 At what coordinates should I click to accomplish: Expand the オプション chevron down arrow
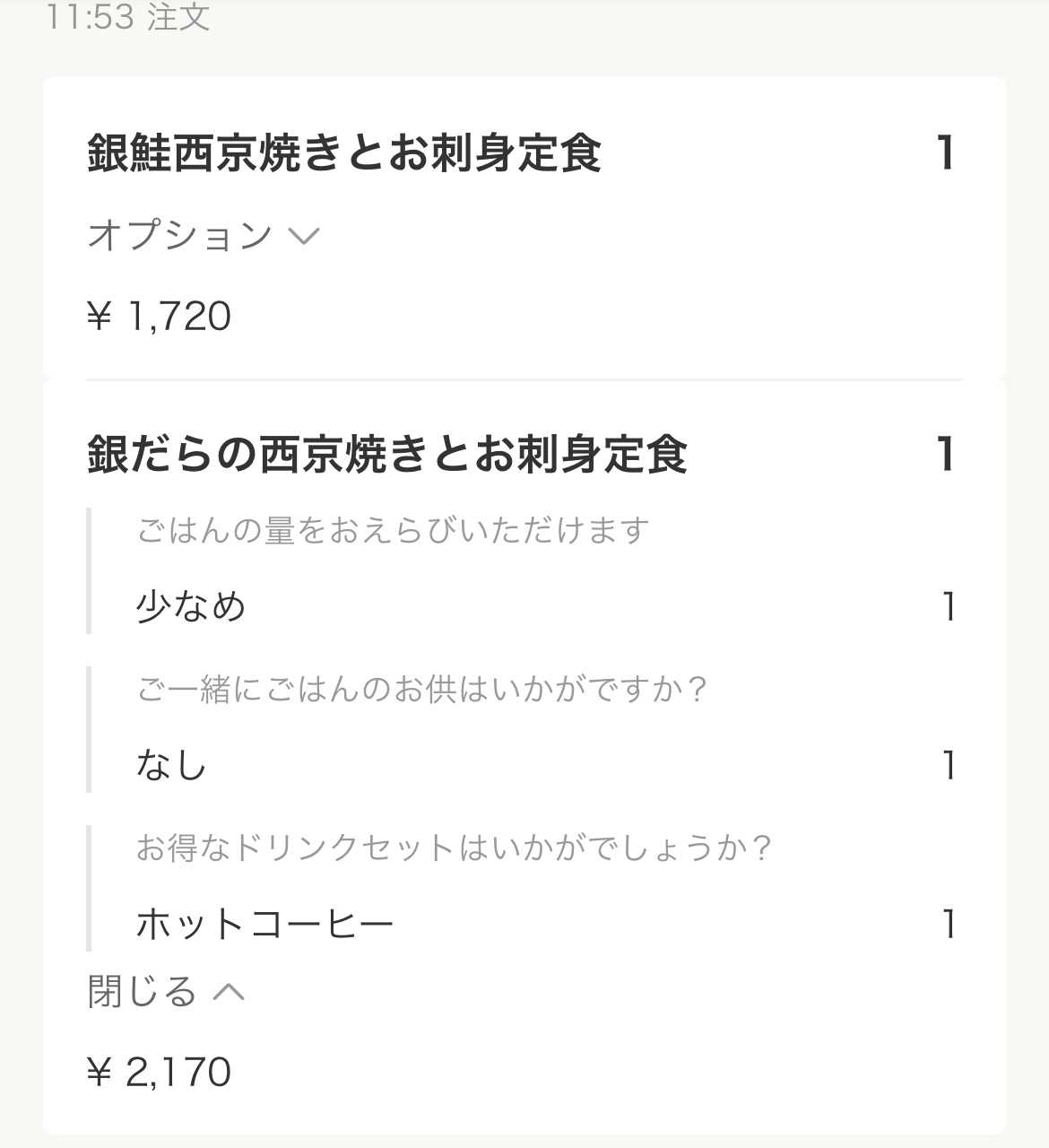tap(304, 236)
